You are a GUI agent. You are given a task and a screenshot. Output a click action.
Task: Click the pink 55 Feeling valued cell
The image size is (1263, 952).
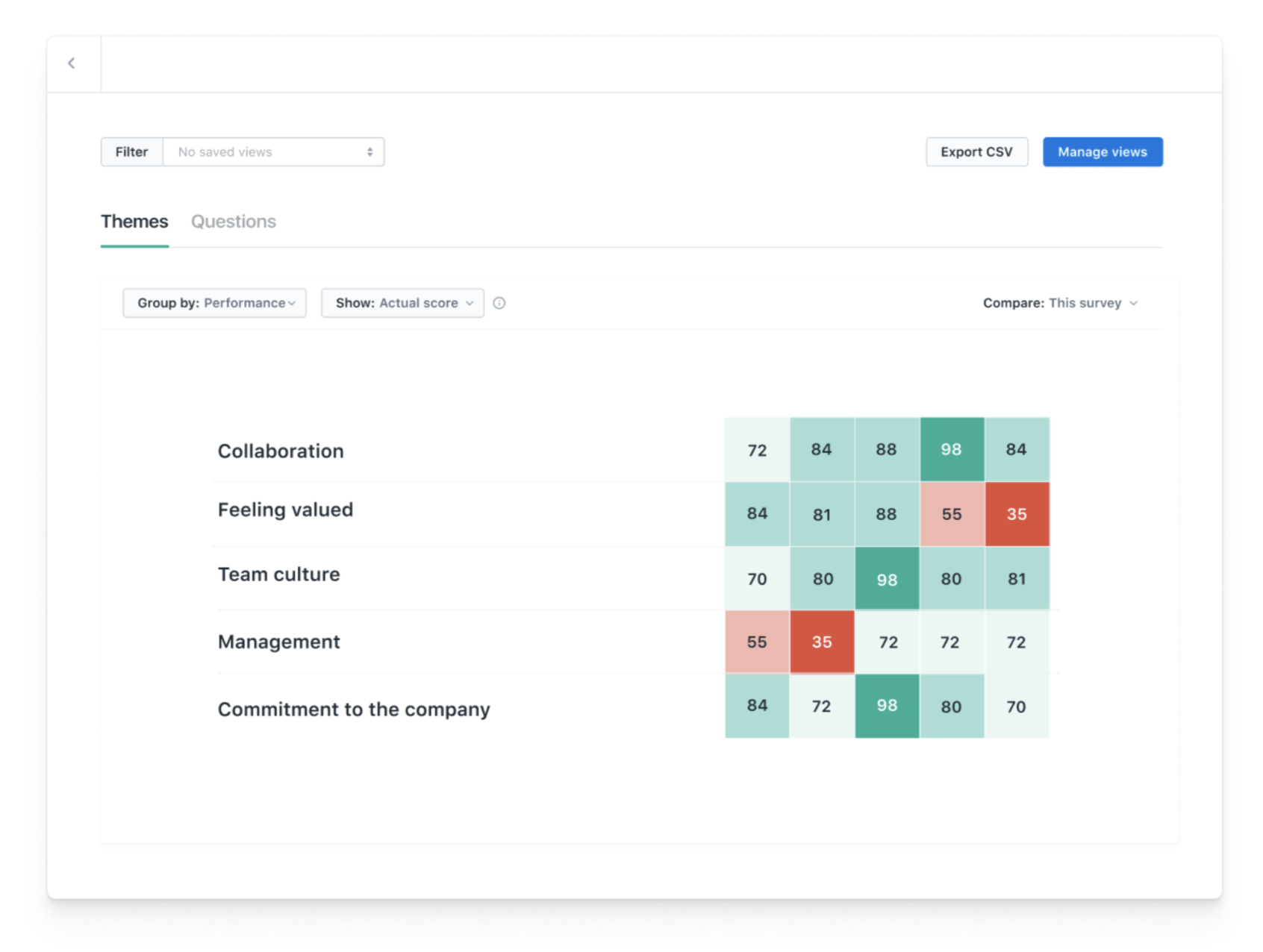[952, 514]
